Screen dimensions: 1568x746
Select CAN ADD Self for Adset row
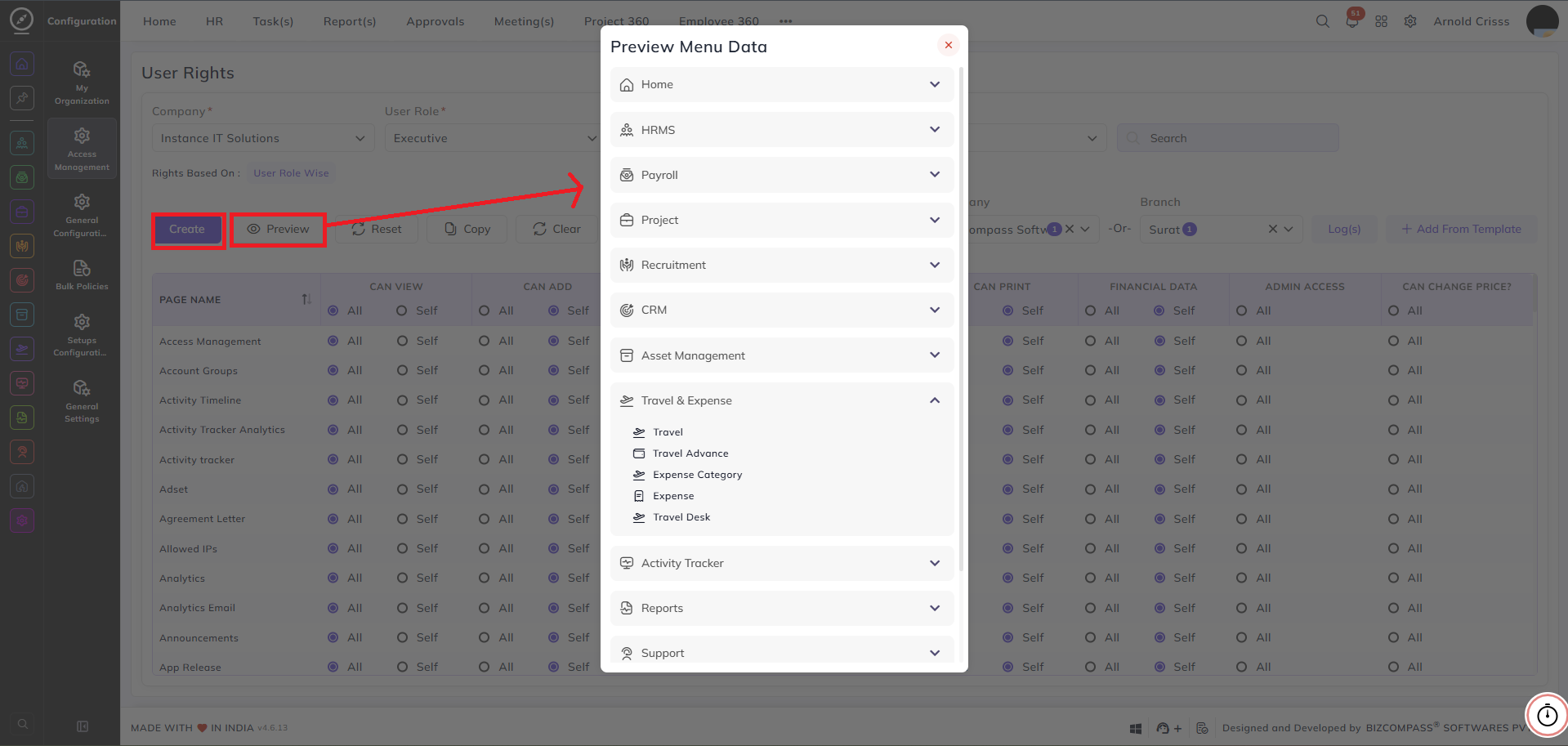pyautogui.click(x=554, y=489)
